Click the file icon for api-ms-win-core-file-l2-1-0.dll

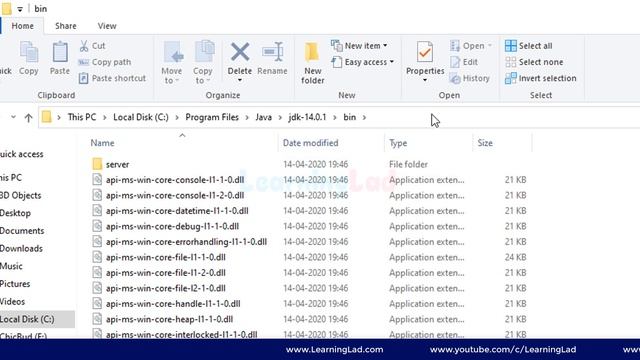coord(97,288)
